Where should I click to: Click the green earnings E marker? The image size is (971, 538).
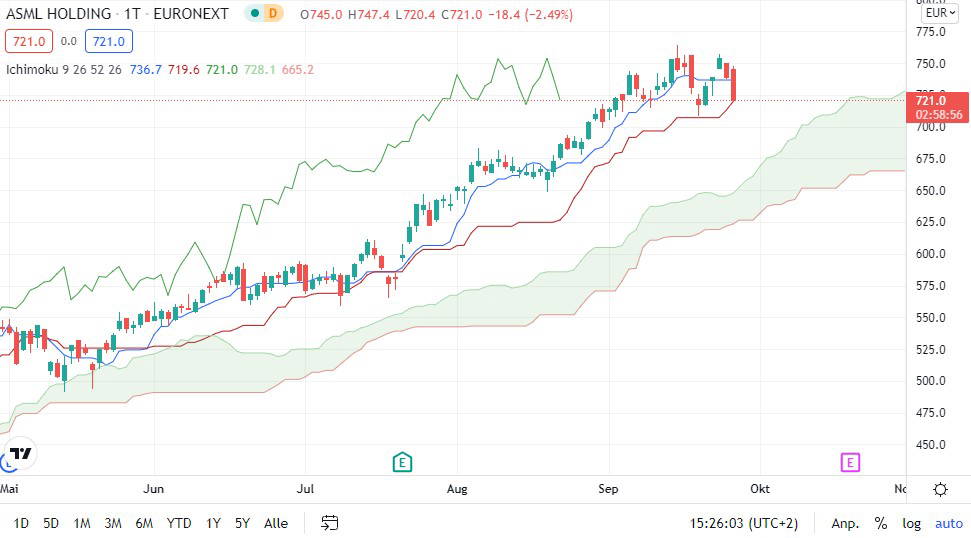pyautogui.click(x=403, y=462)
